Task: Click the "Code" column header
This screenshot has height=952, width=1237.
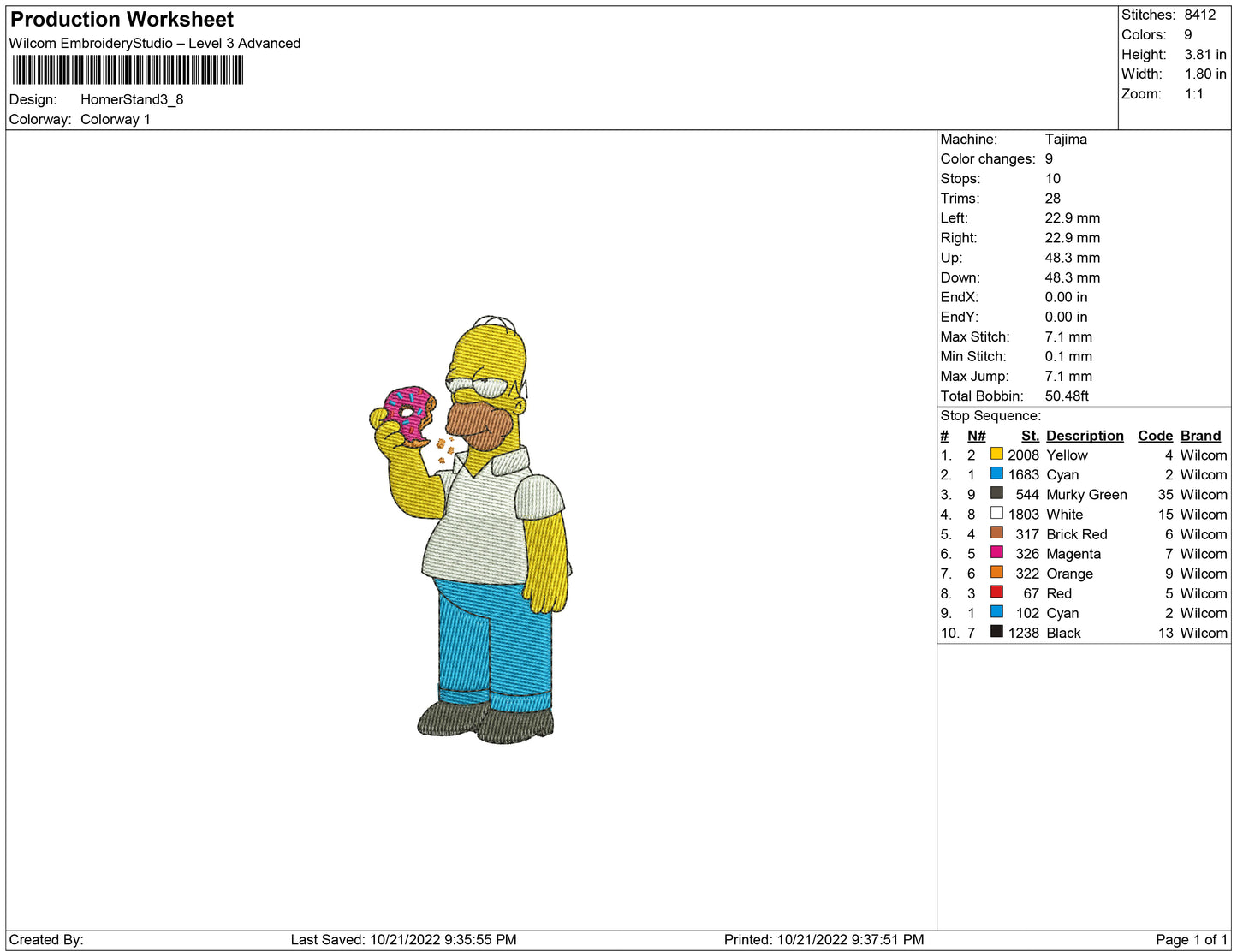Action: (x=1155, y=436)
